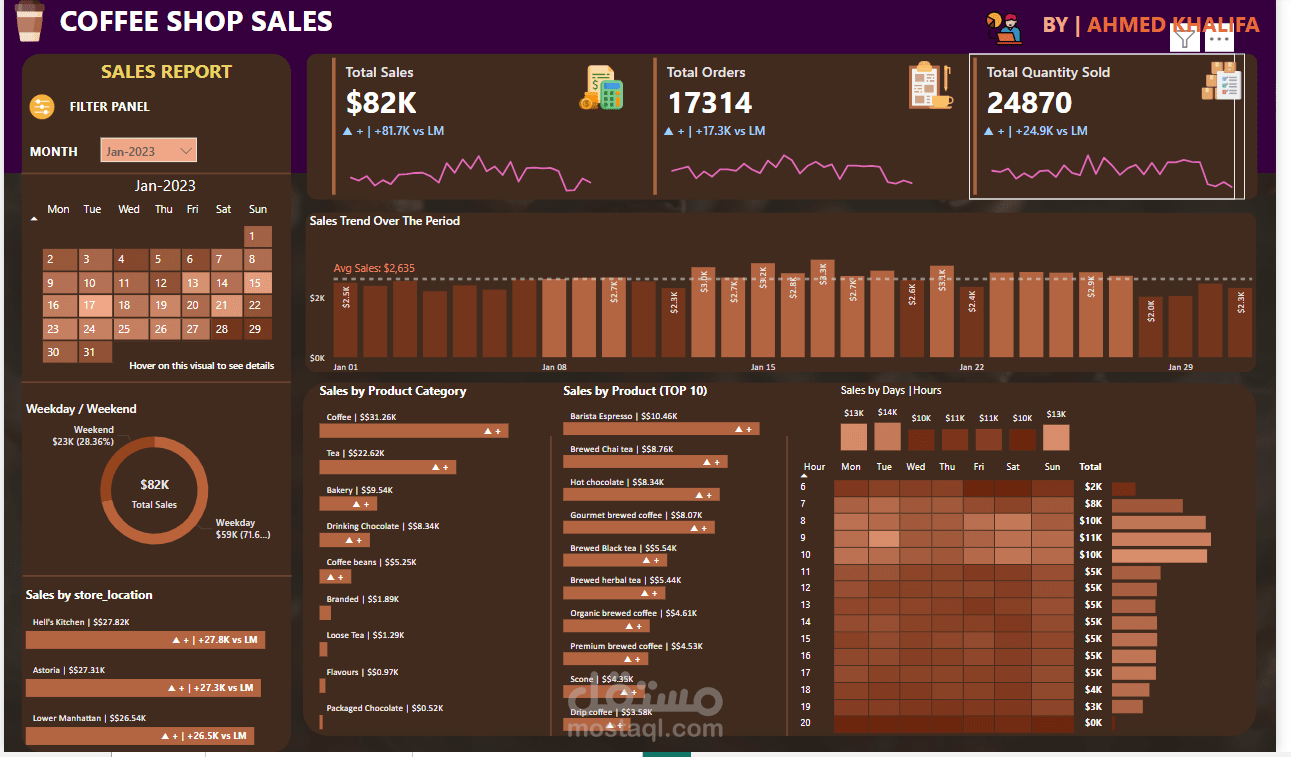Screen dimensions: 1291x757
Task: Select the Hell's Kitchen sales bar
Action: pyautogui.click(x=145, y=640)
